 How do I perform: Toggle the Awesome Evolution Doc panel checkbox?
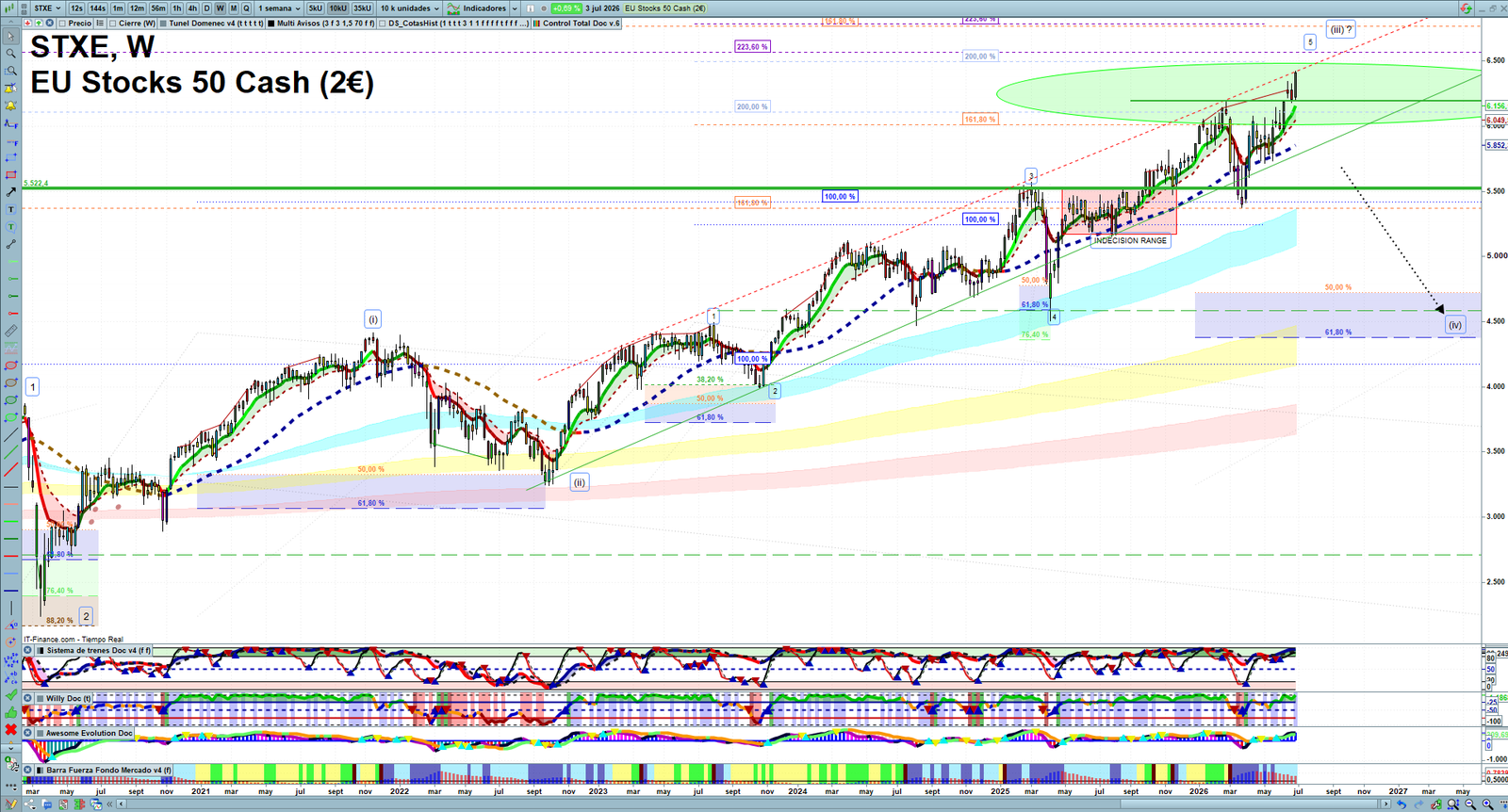point(40,733)
